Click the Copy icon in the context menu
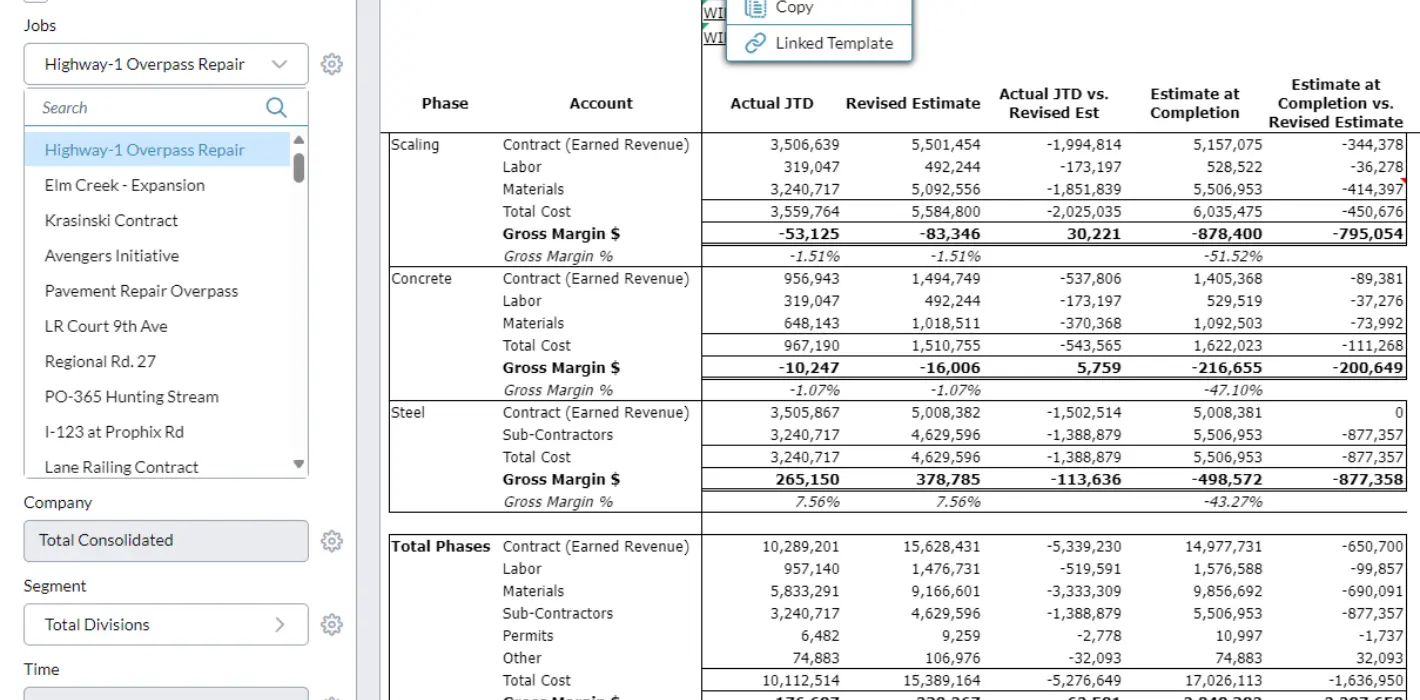The image size is (1420, 700). point(756,7)
